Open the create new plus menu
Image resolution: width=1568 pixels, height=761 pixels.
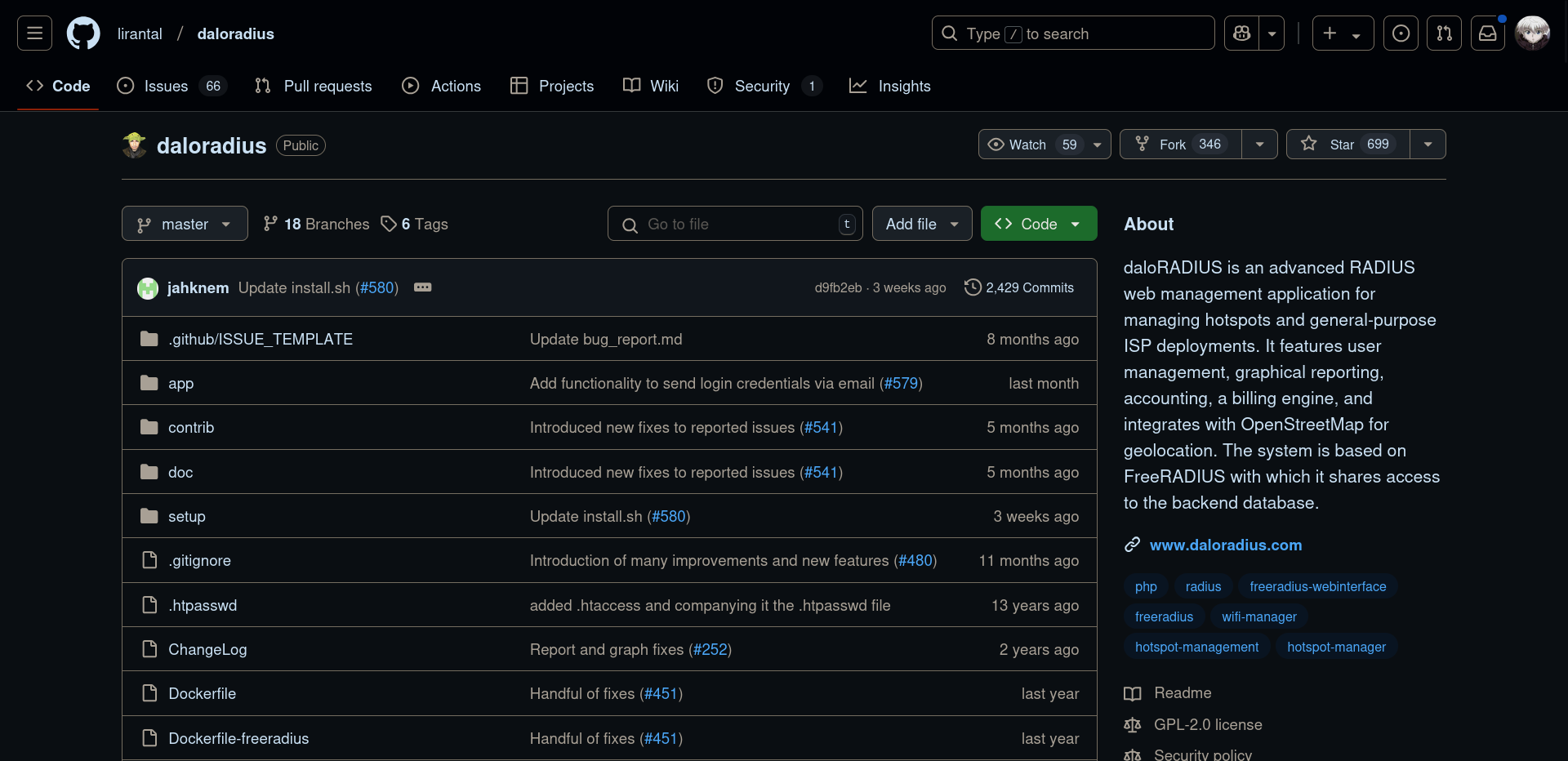(1343, 33)
